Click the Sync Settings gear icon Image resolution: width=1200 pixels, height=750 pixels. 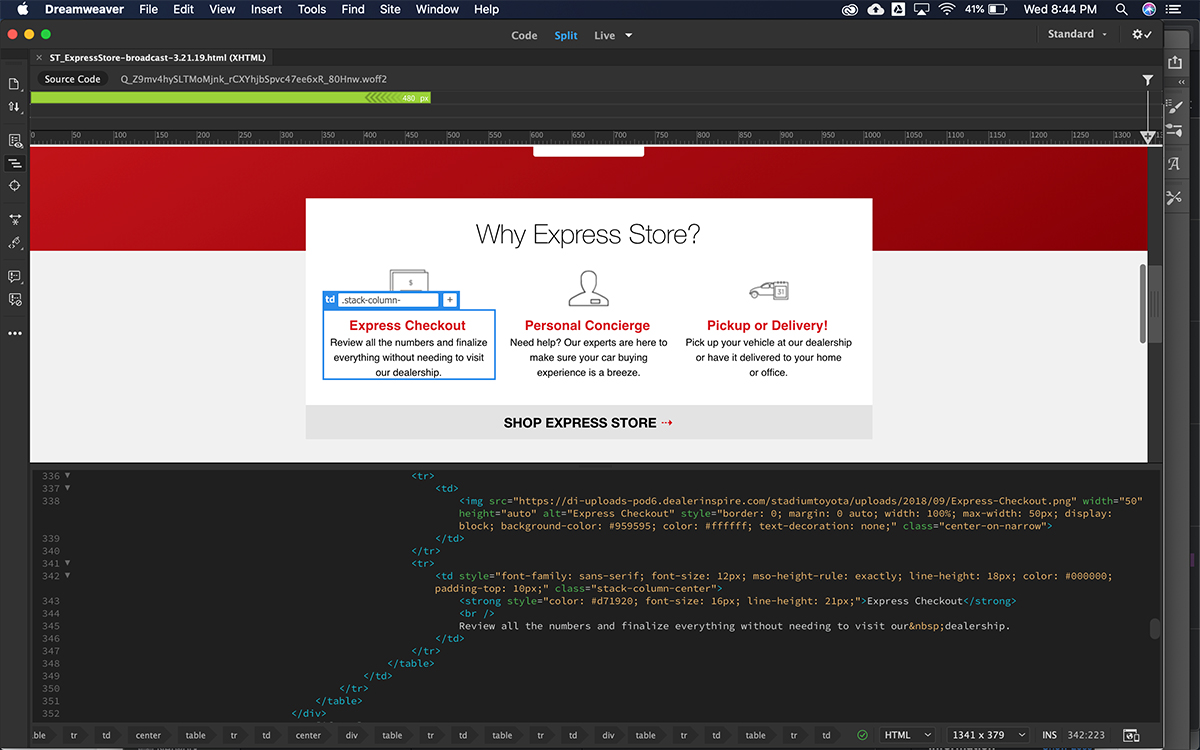(x=1141, y=34)
